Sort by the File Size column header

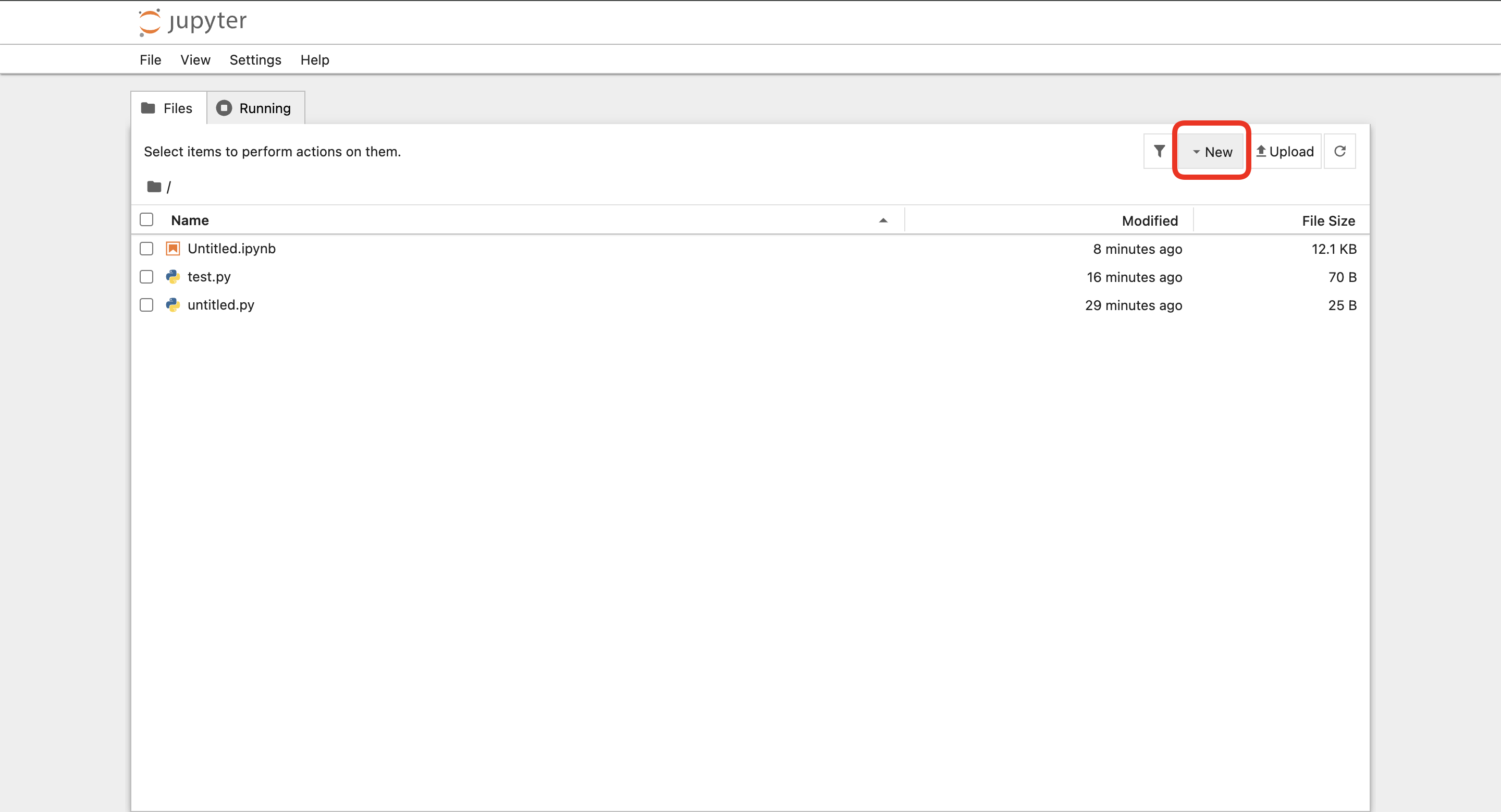(1328, 221)
